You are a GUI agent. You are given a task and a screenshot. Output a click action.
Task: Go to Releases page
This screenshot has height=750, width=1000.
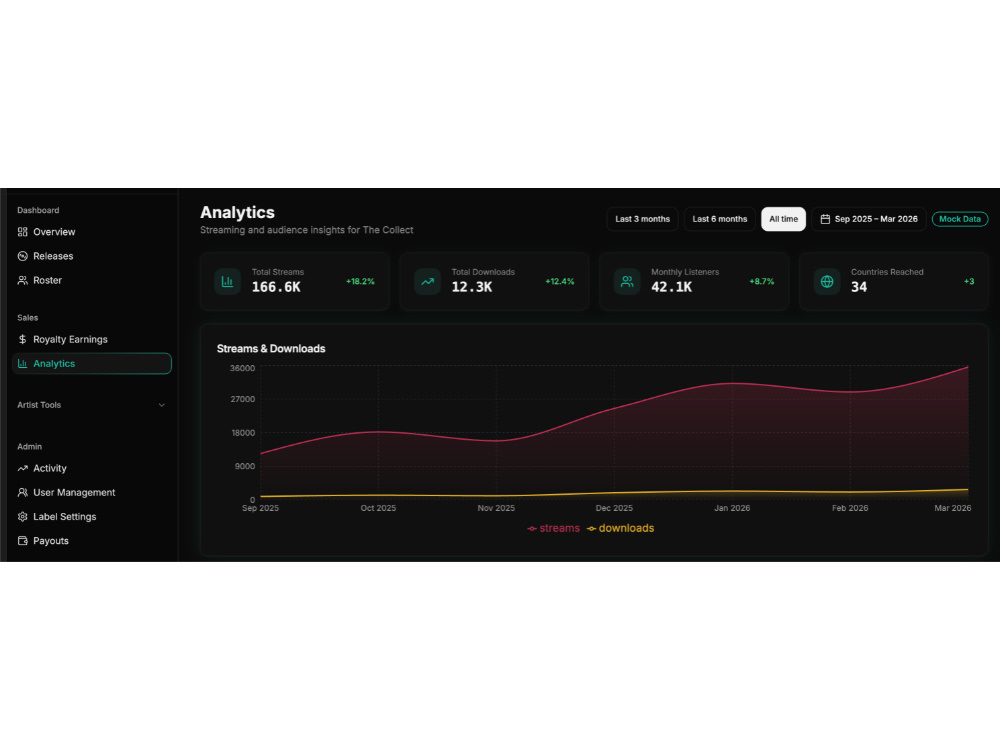click(91, 256)
